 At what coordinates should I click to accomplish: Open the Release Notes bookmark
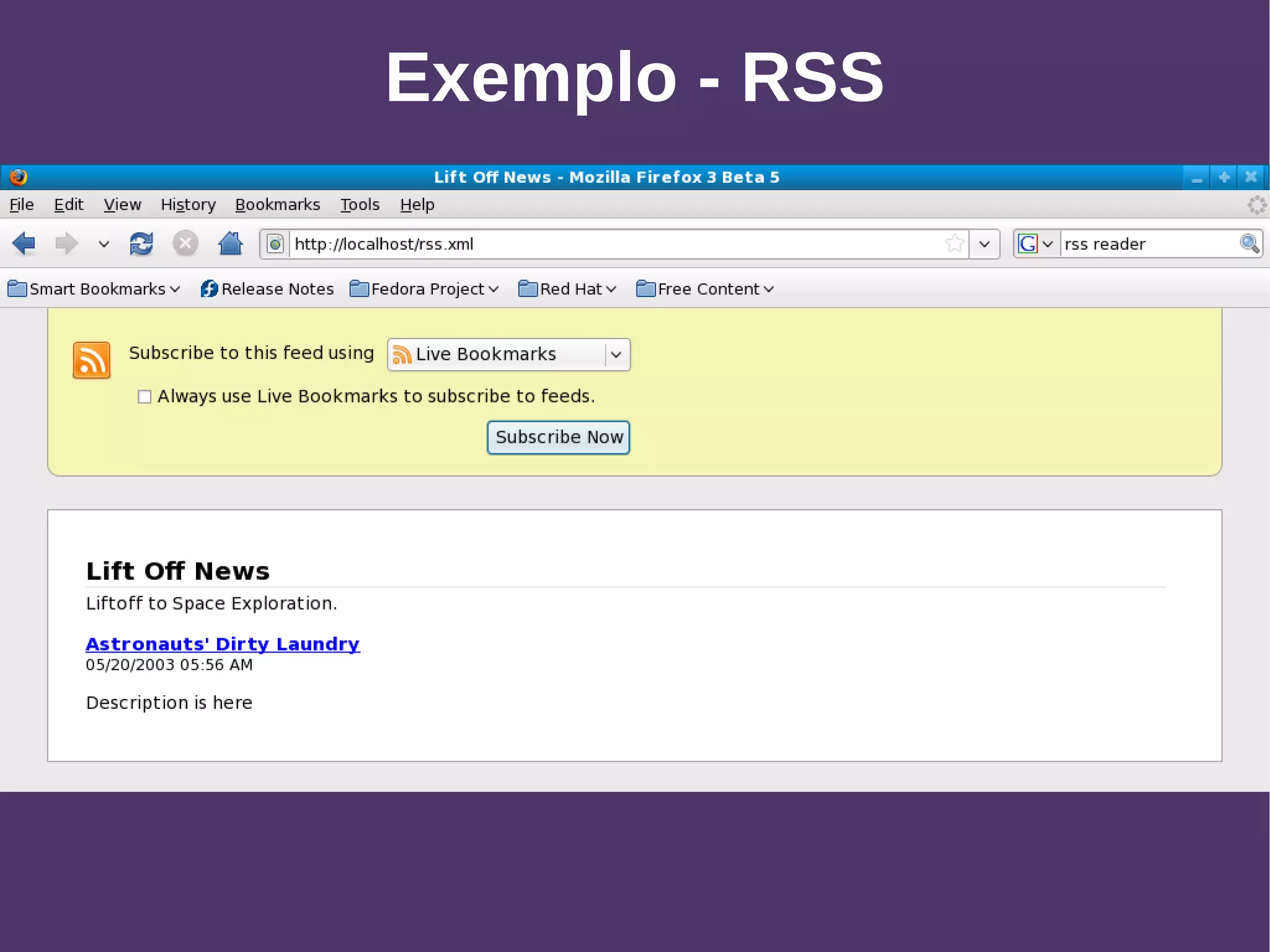click(267, 289)
